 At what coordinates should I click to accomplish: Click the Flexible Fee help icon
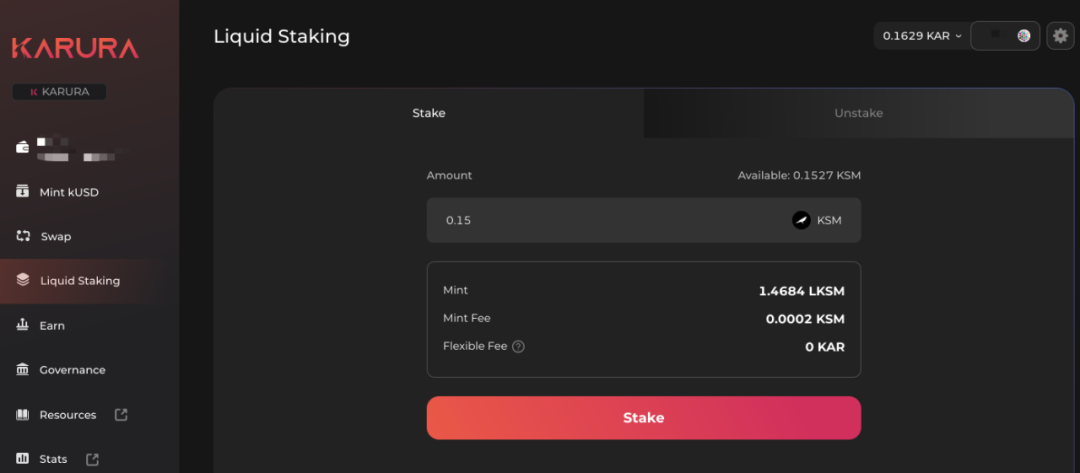pyautogui.click(x=518, y=347)
